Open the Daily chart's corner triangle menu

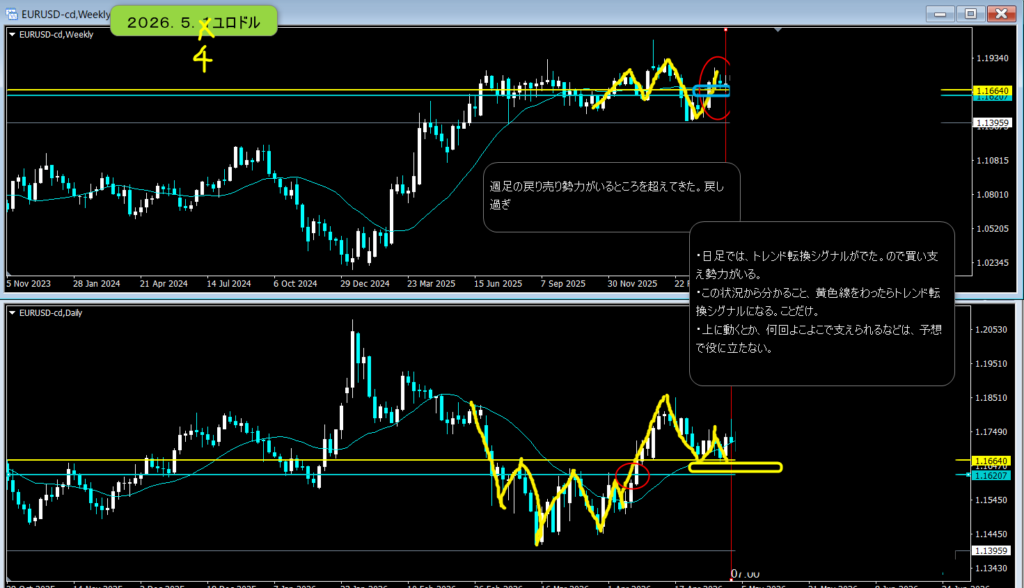12,313
